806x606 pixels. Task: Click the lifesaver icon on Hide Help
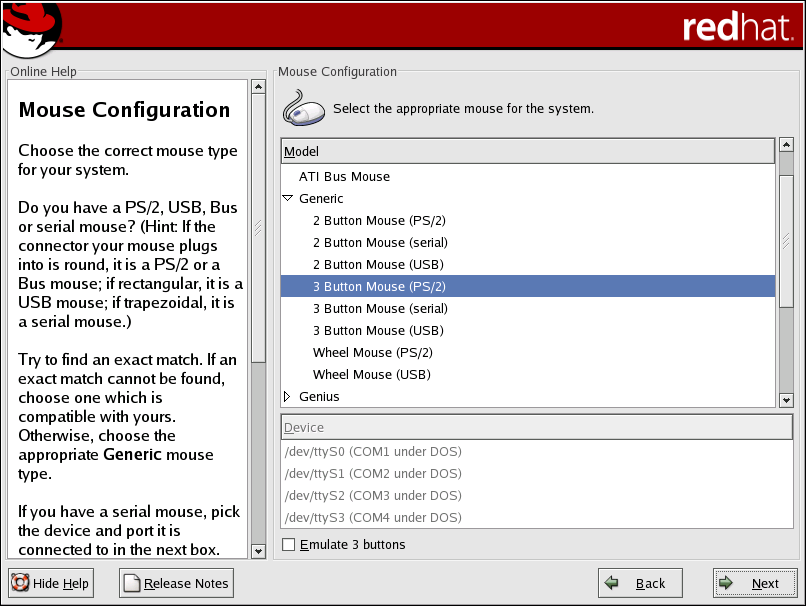point(20,583)
